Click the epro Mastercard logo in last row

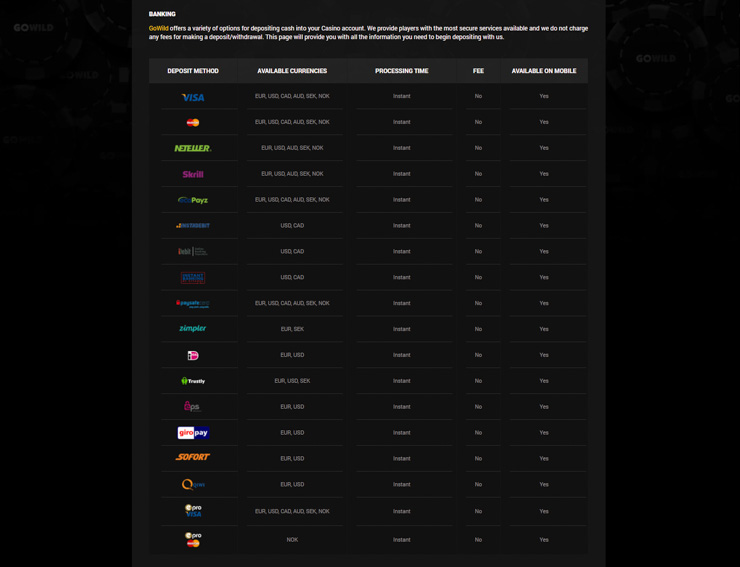point(193,540)
